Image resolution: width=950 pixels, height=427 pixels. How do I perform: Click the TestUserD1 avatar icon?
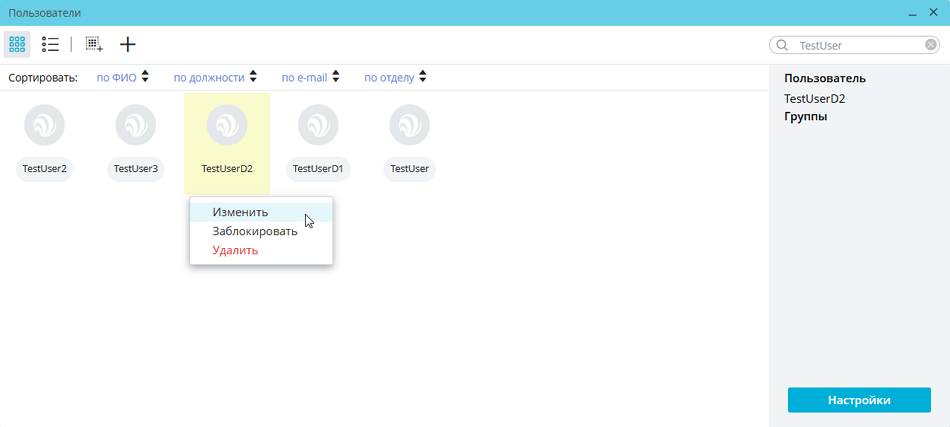[x=318, y=126]
